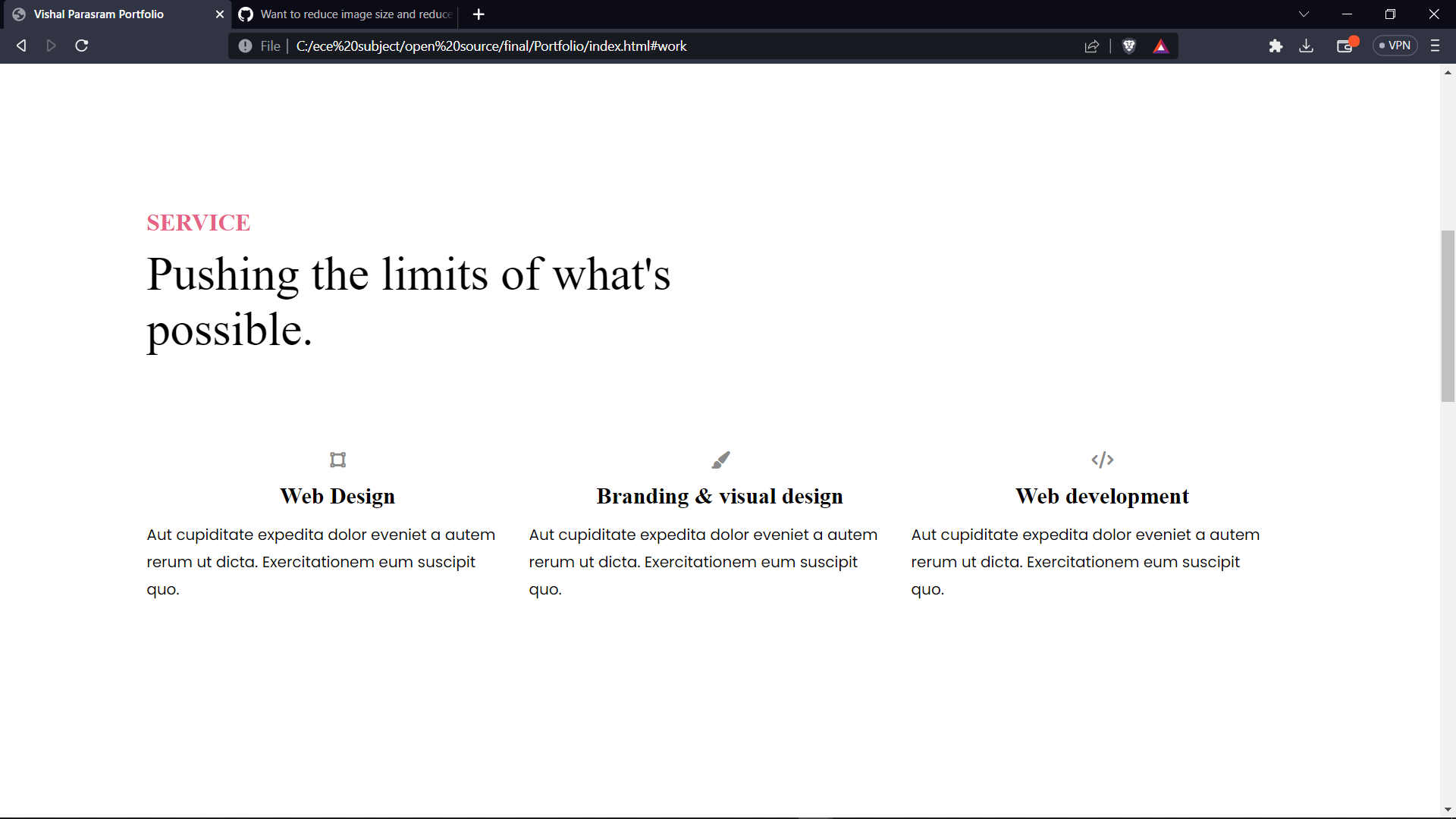Open the Brave Wallet icon
This screenshot has height=819, width=1456.
pyautogui.click(x=1345, y=45)
